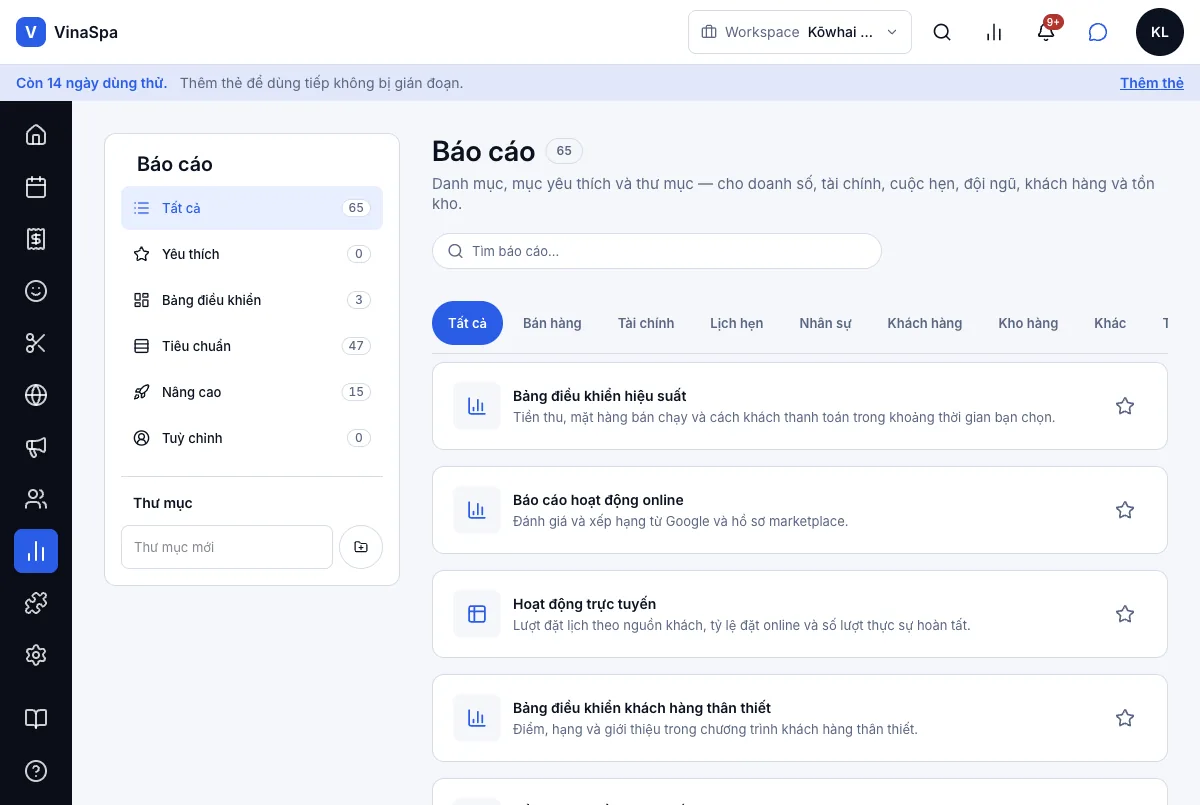
Task: Open the Hoạt động trực tuyến report
Action: (x=800, y=614)
